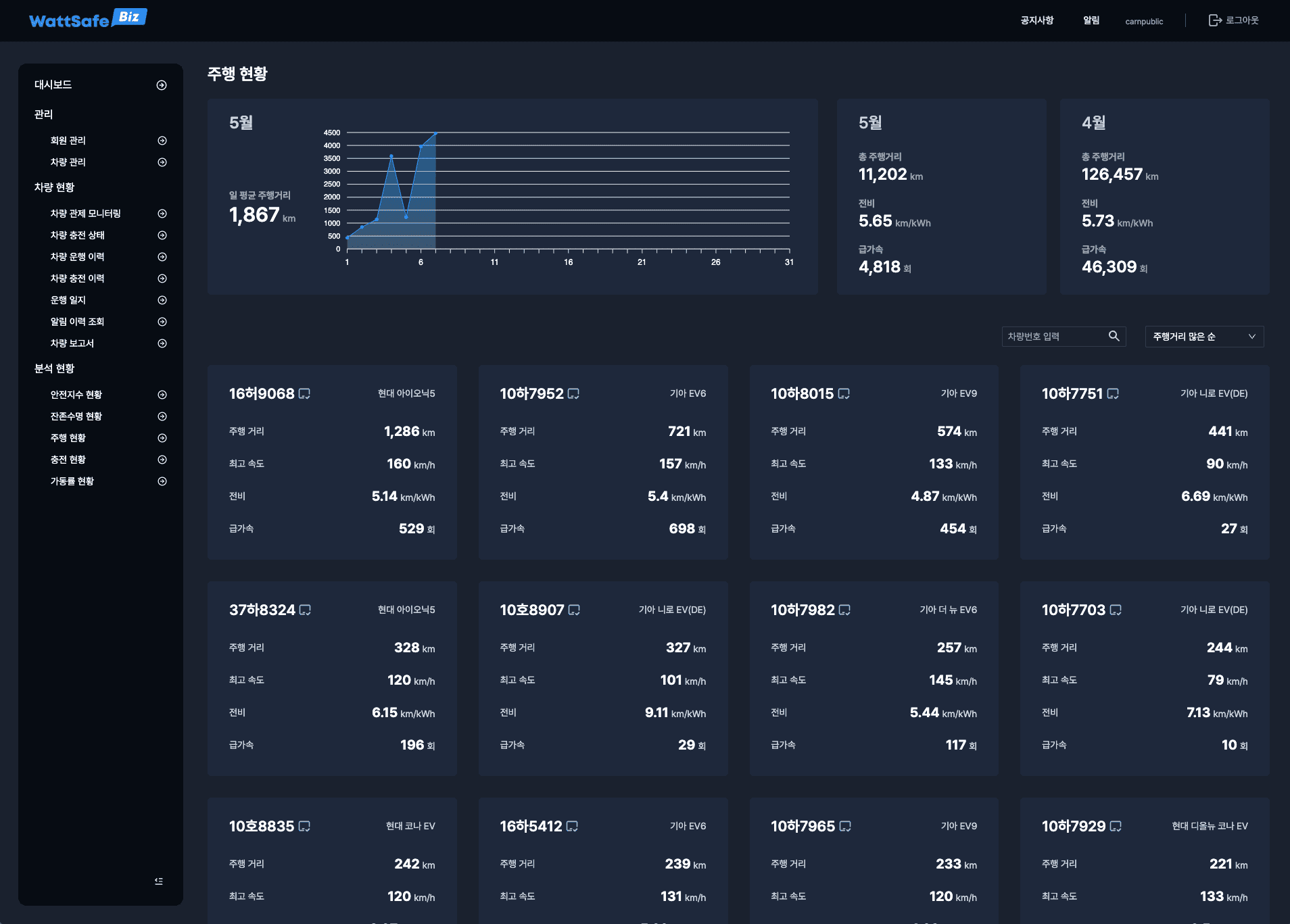Go to 주행 현황 sidebar item

68,438
